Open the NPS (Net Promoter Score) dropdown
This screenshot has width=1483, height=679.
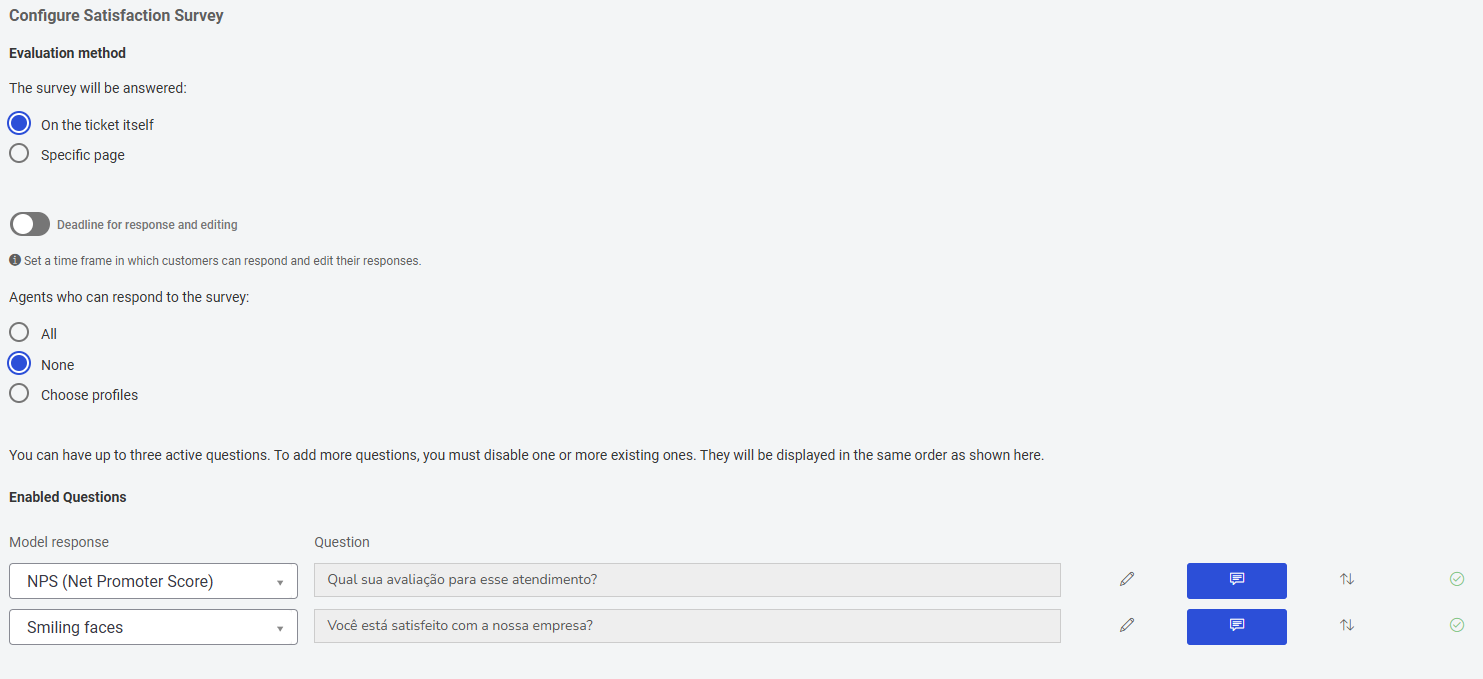pos(153,581)
